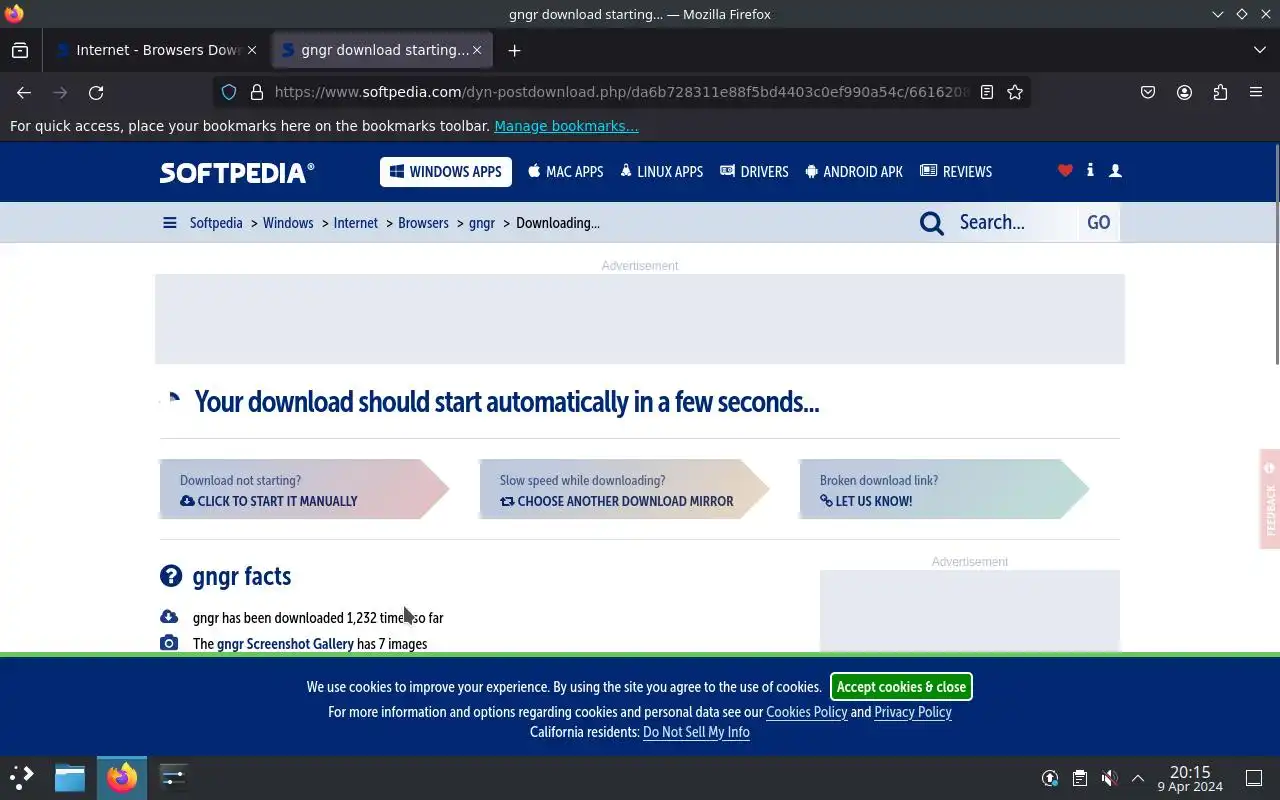Open the Extensions puzzle icon
1280x800 pixels.
(1220, 92)
